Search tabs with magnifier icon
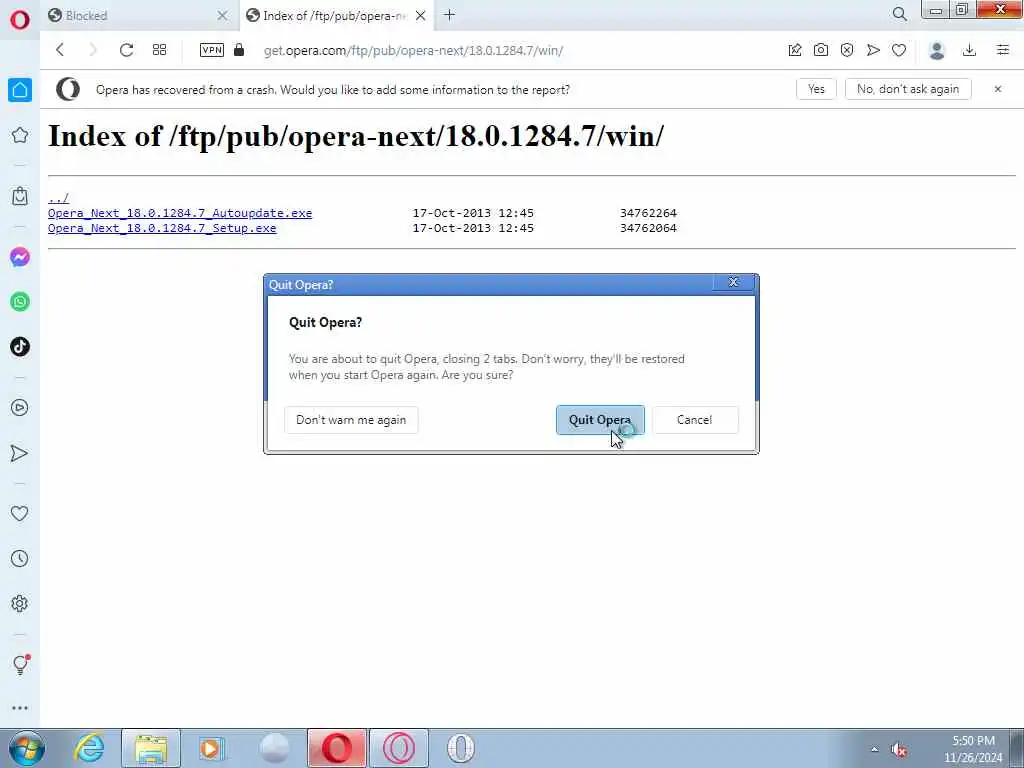The width and height of the screenshot is (1024, 768). 900,14
